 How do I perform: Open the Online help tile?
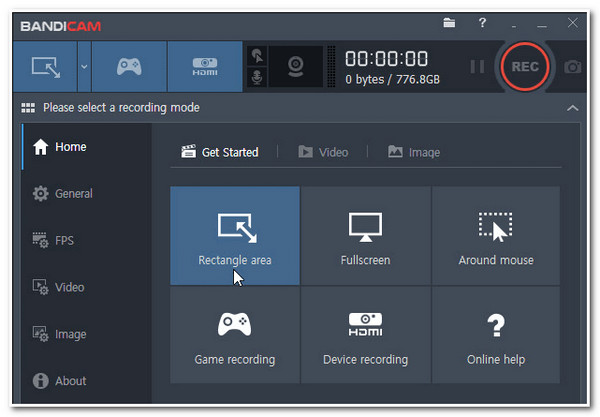click(496, 335)
